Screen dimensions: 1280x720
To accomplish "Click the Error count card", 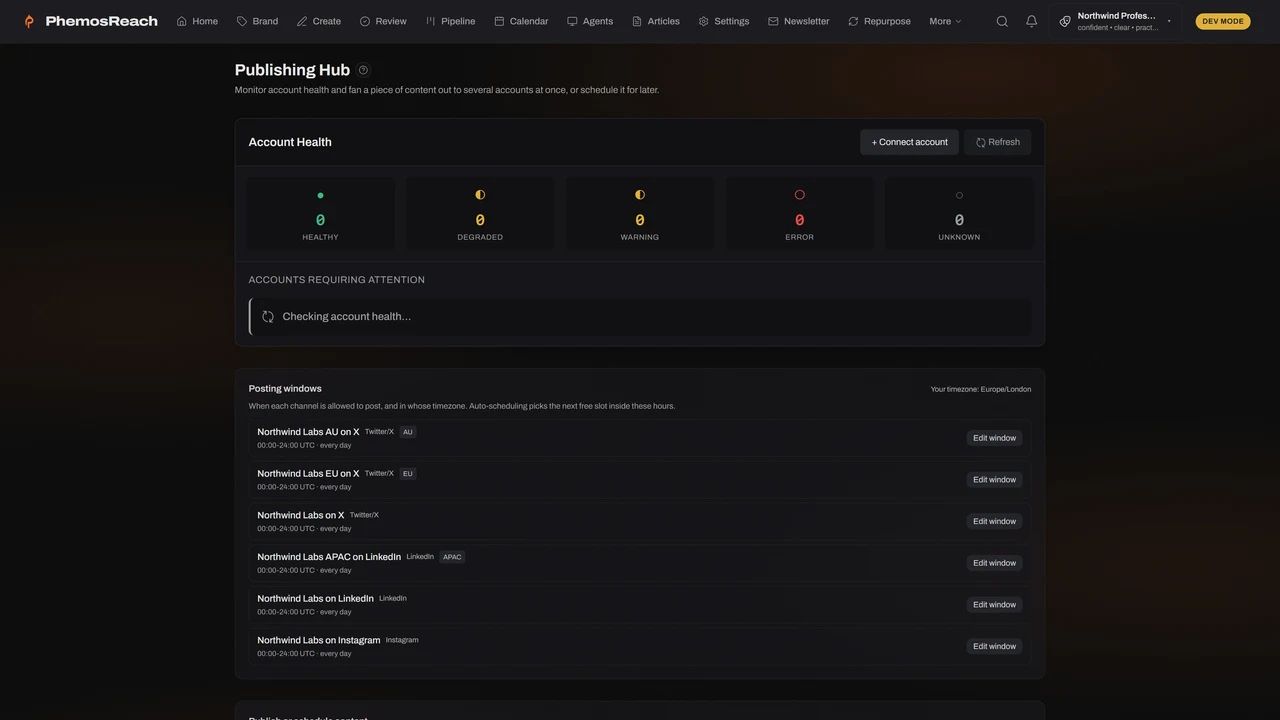I will tap(799, 214).
